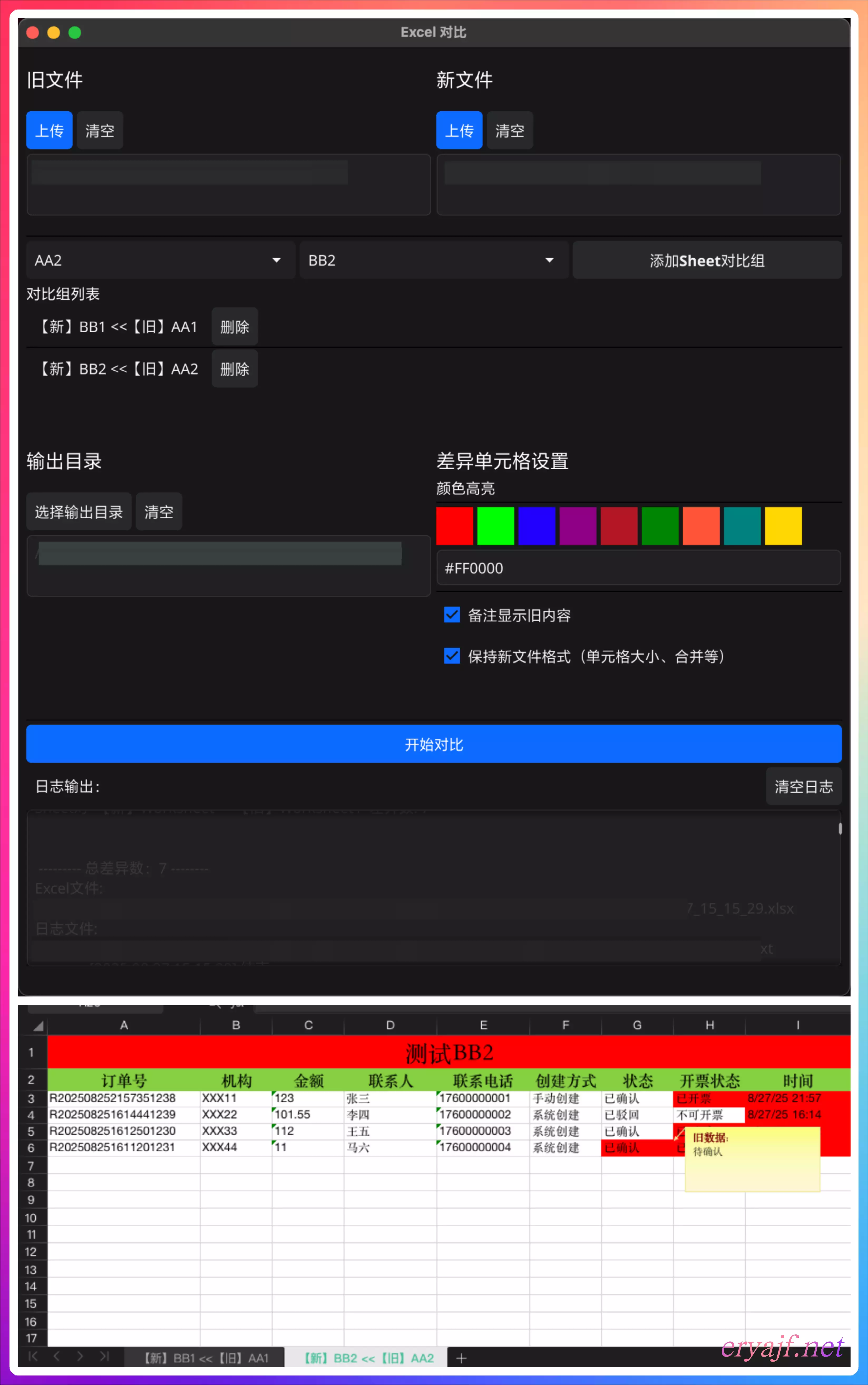Toggle 保持新文件格式 checkbox
The width and height of the screenshot is (868, 1385).
452,656
